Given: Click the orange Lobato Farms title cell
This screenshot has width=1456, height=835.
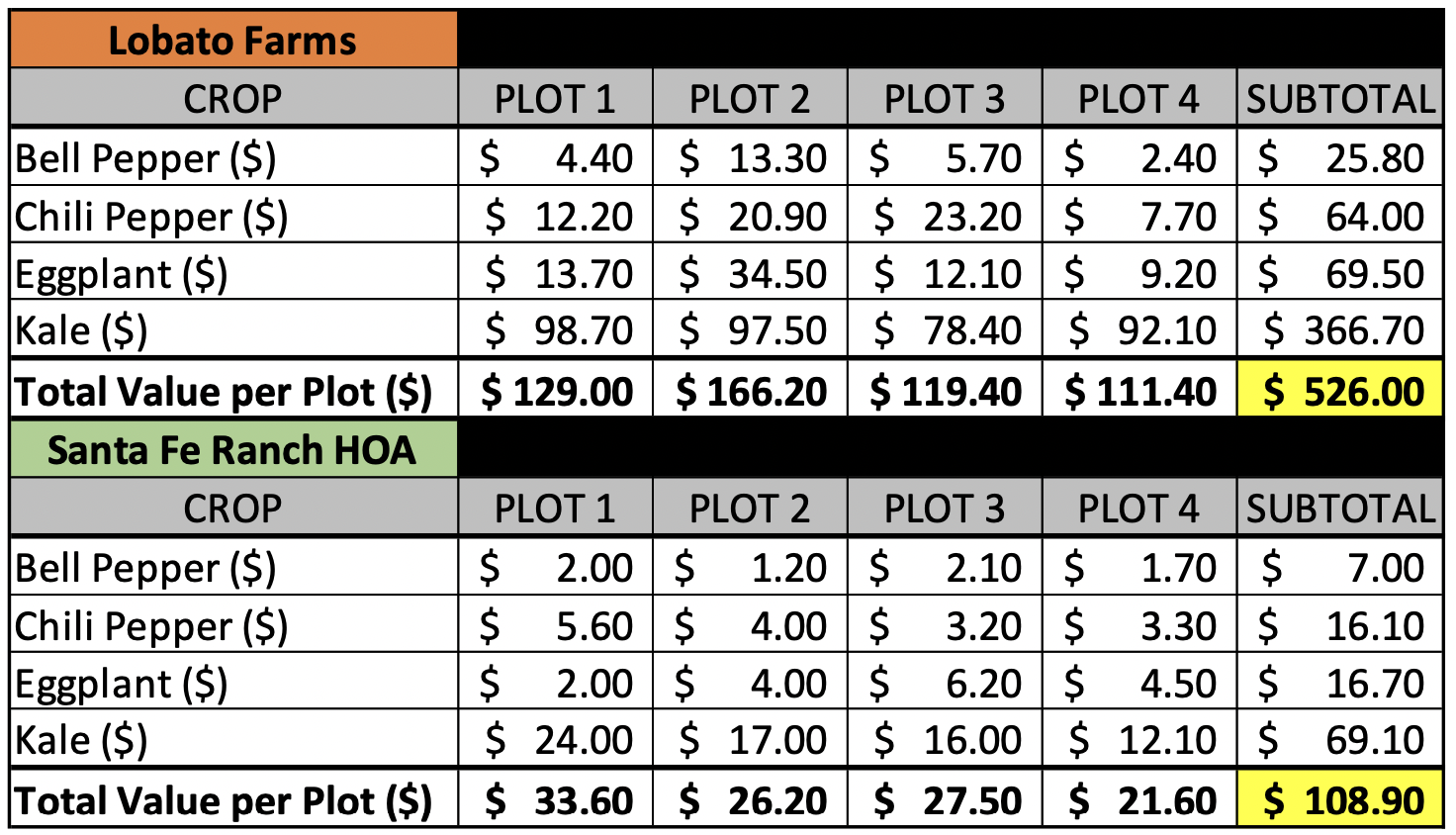Looking at the screenshot, I should click(233, 41).
